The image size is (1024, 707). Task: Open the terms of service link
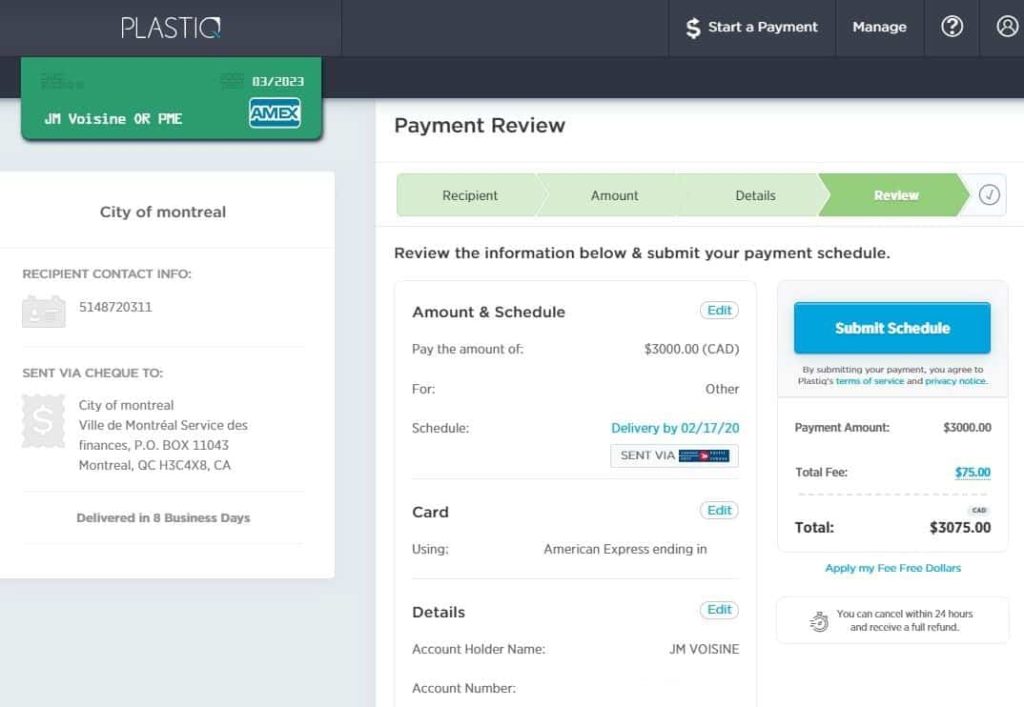[869, 381]
